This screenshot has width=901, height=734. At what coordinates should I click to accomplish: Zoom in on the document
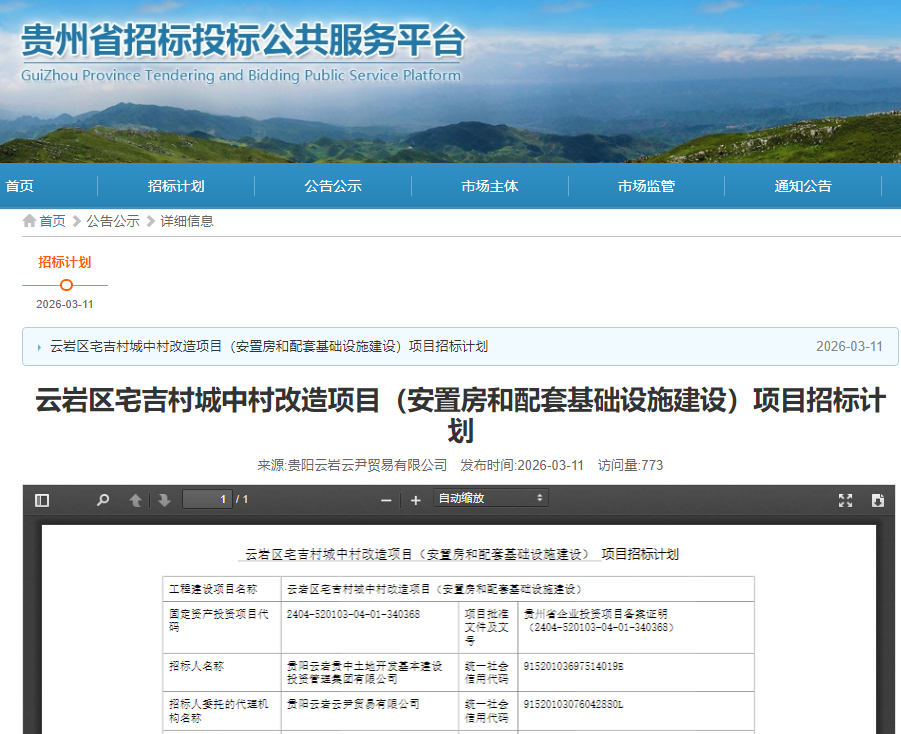coord(415,500)
